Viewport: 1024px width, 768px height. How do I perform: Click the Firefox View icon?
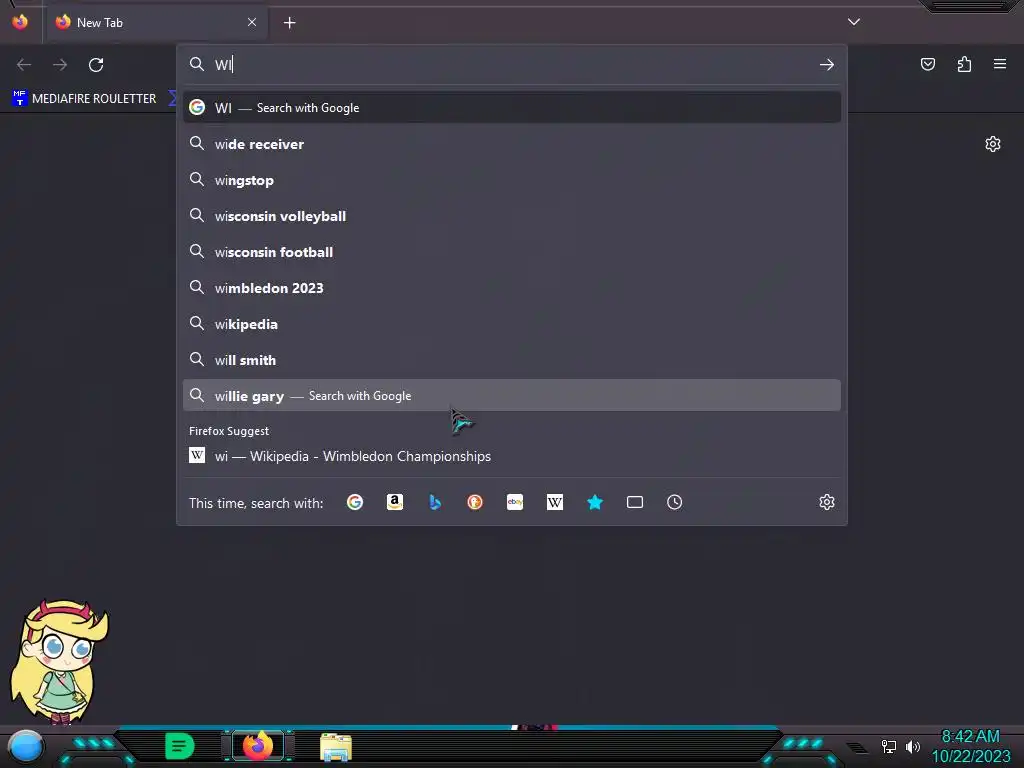pos(20,22)
